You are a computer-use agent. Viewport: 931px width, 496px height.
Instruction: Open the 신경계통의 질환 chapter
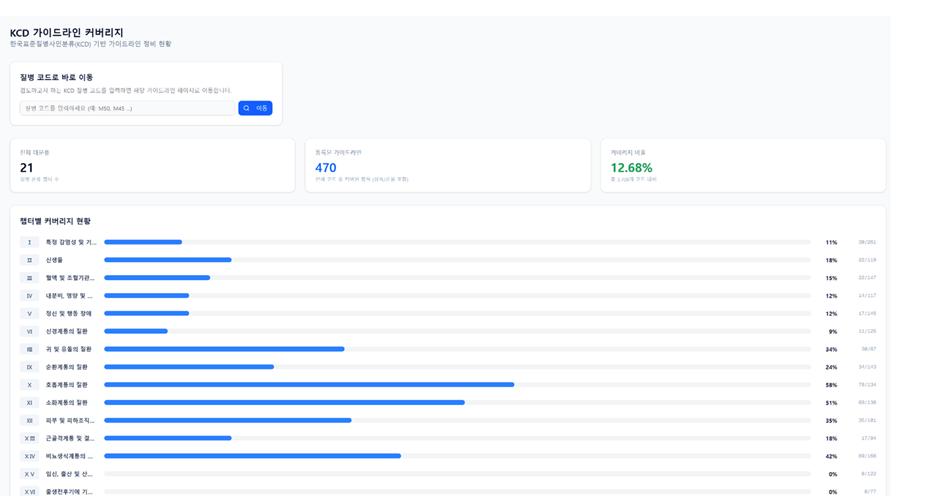point(66,331)
